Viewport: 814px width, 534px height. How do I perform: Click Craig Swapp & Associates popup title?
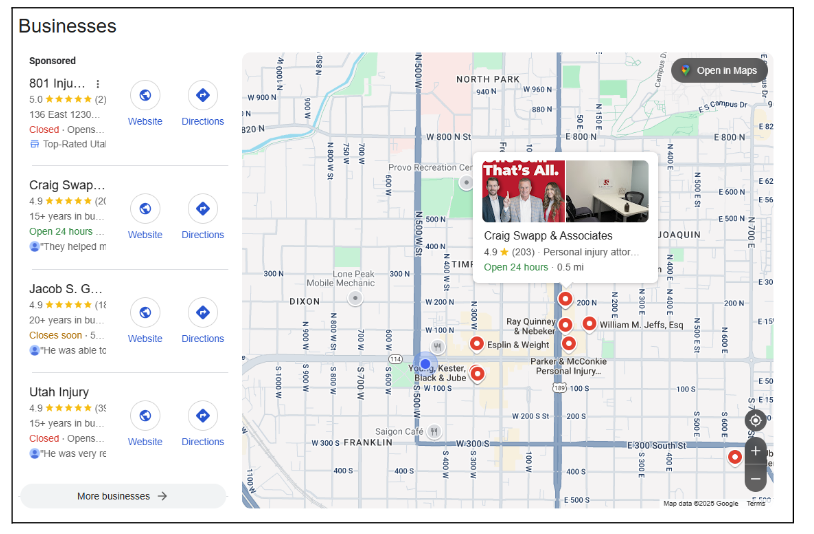(548, 236)
